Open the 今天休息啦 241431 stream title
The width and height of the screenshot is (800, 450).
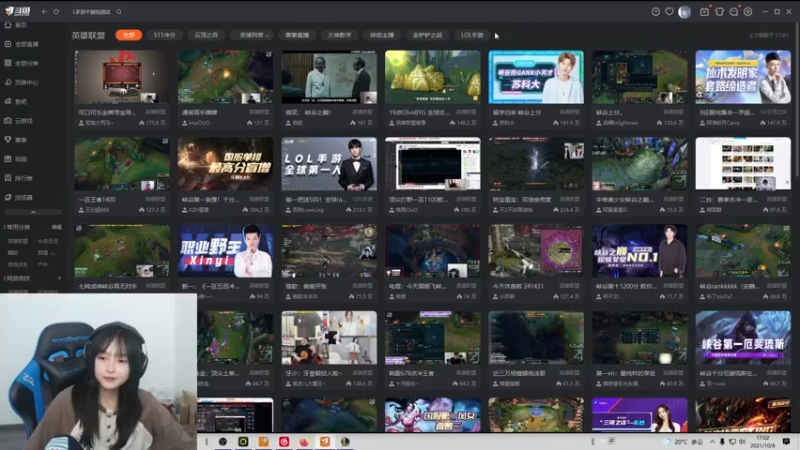518,286
